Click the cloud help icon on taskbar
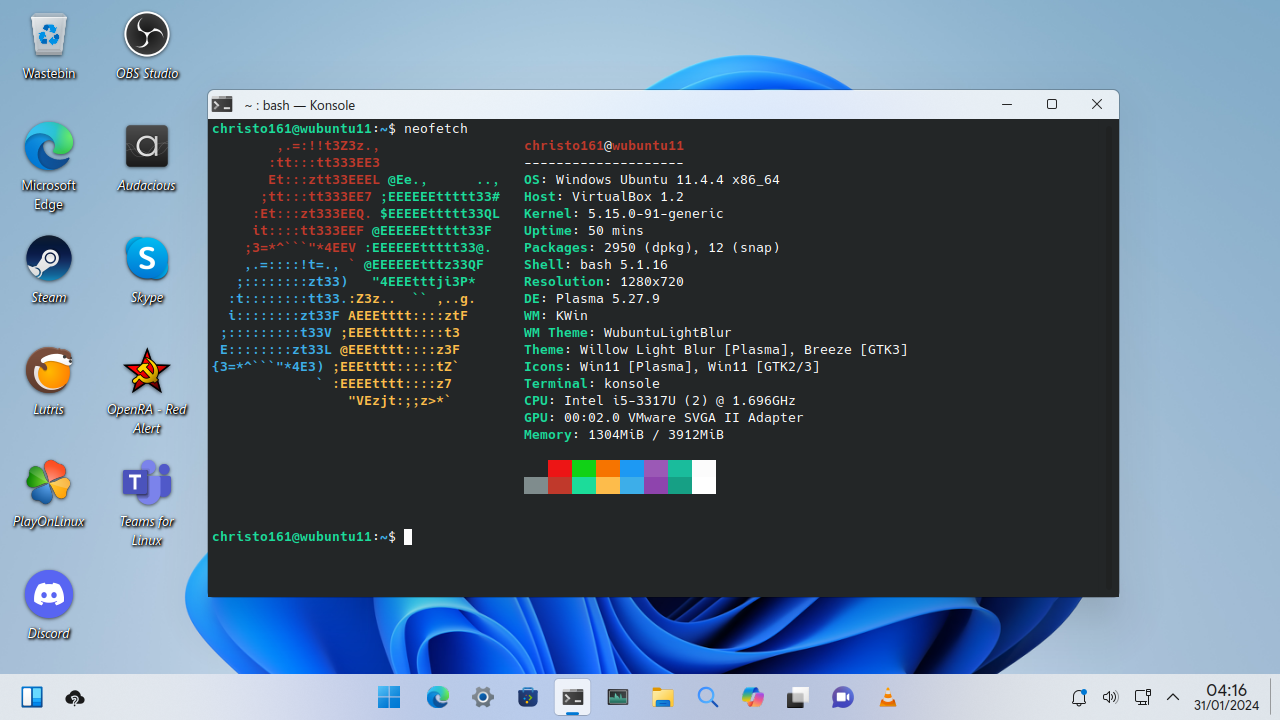1280x720 pixels. coord(74,698)
